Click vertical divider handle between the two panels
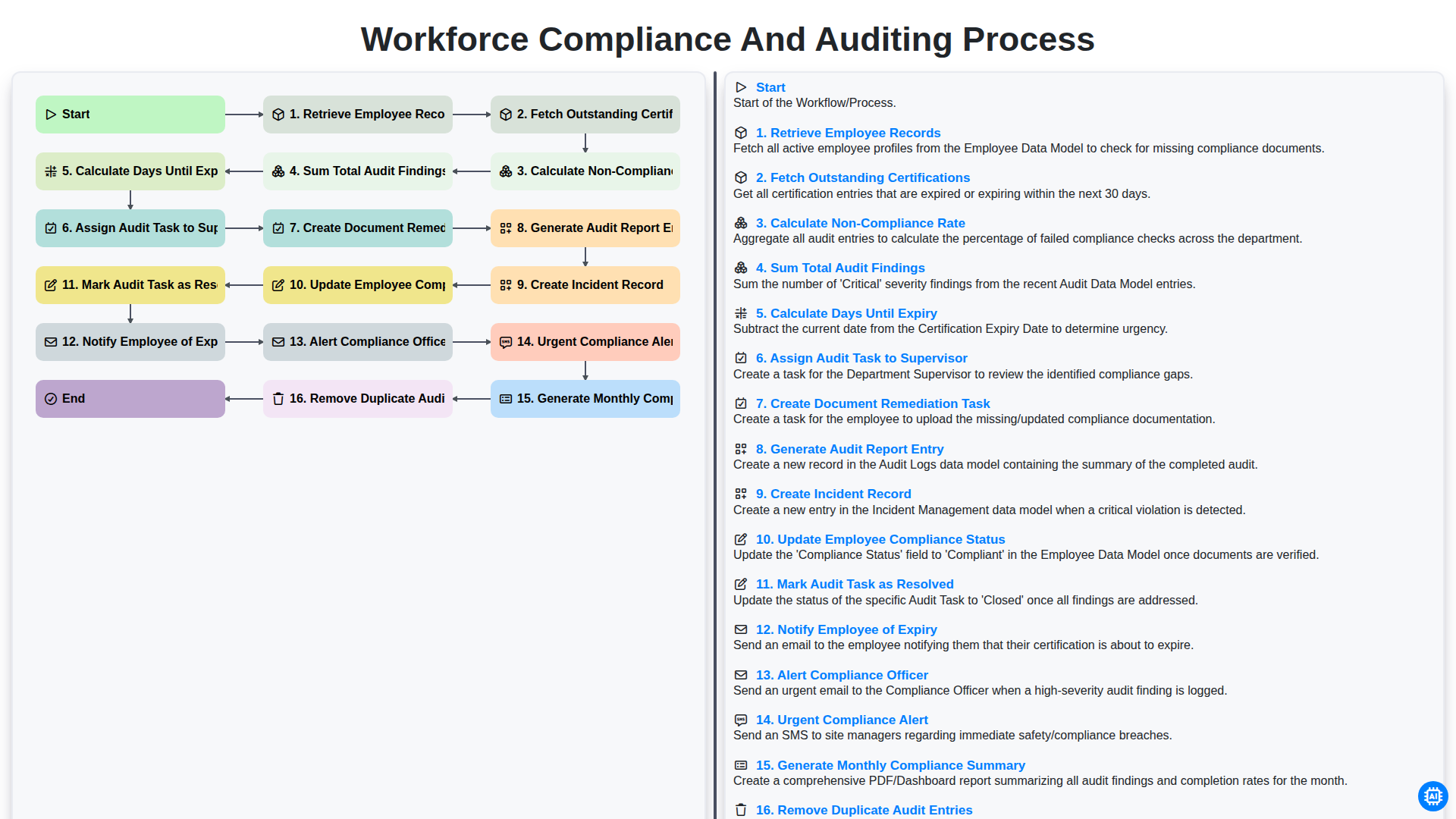 point(715,446)
